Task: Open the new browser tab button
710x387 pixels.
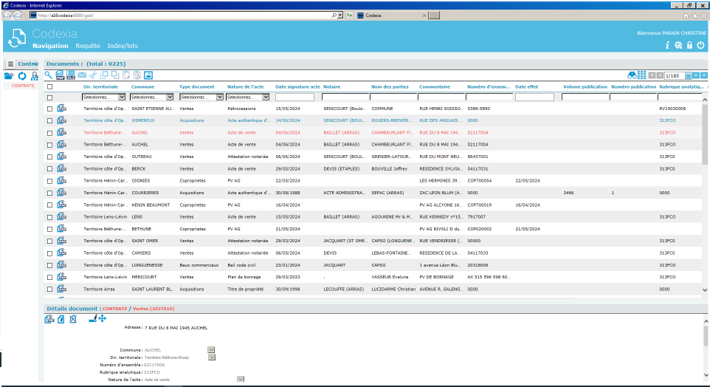Action: (434, 15)
